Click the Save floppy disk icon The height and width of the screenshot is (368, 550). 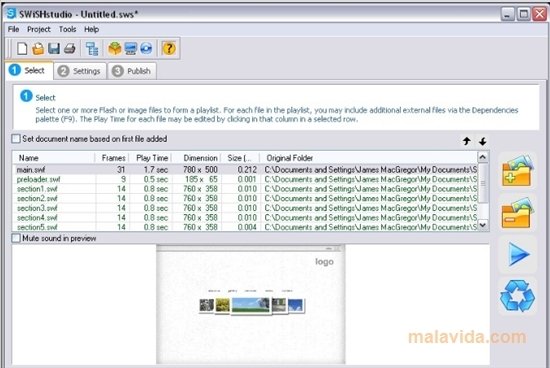tap(54, 48)
